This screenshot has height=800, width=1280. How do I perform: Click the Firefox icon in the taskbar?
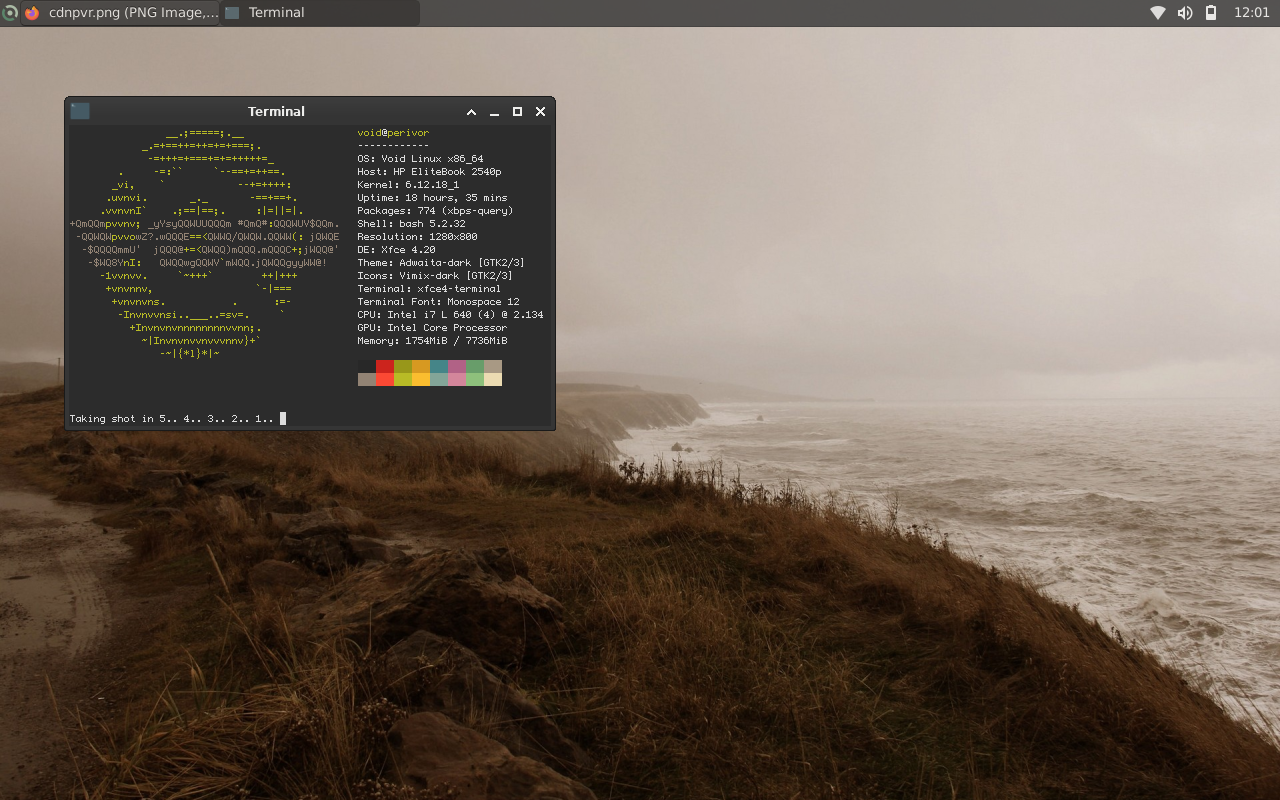coord(32,13)
